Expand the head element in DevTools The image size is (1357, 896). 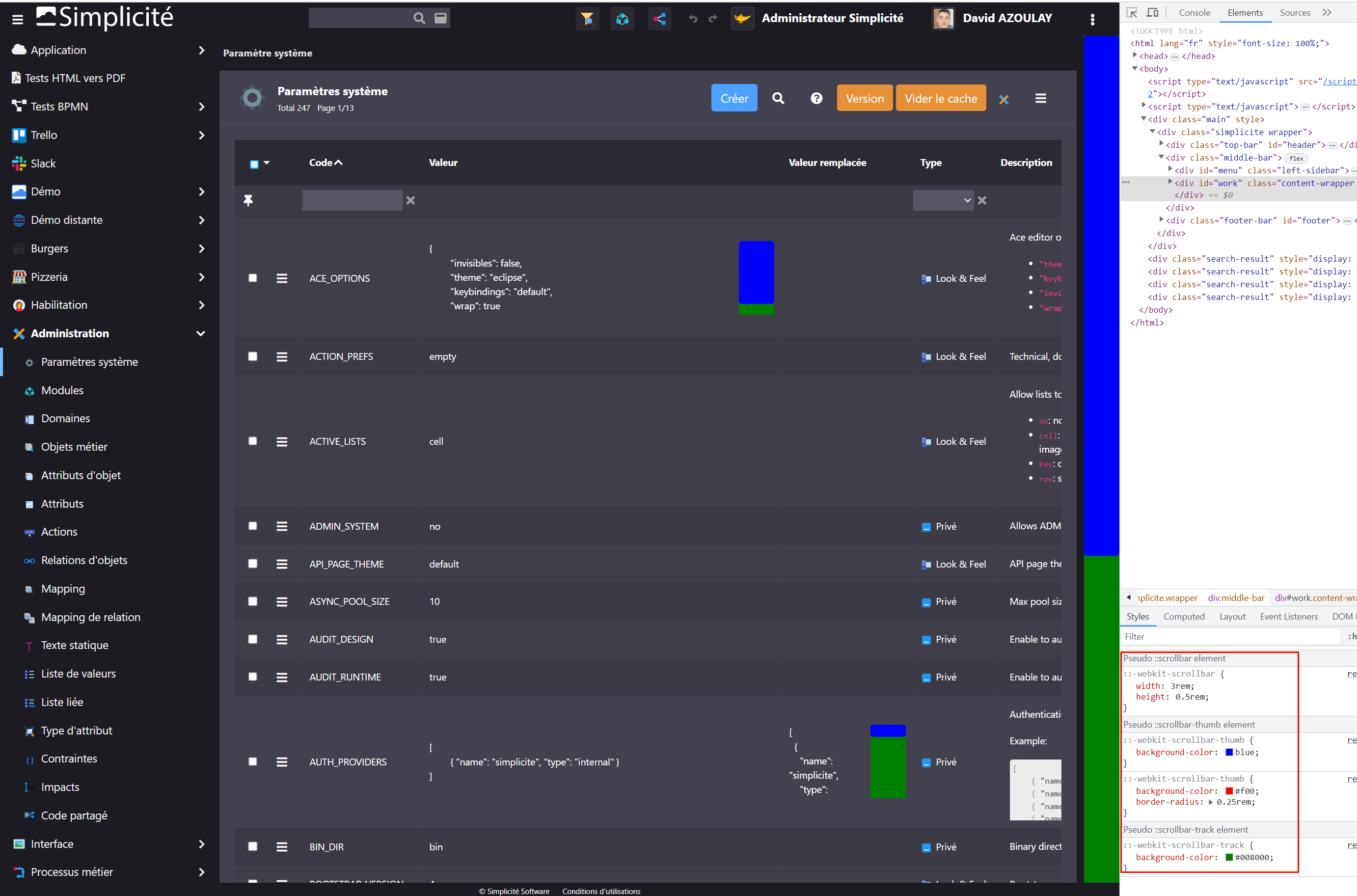point(1135,55)
